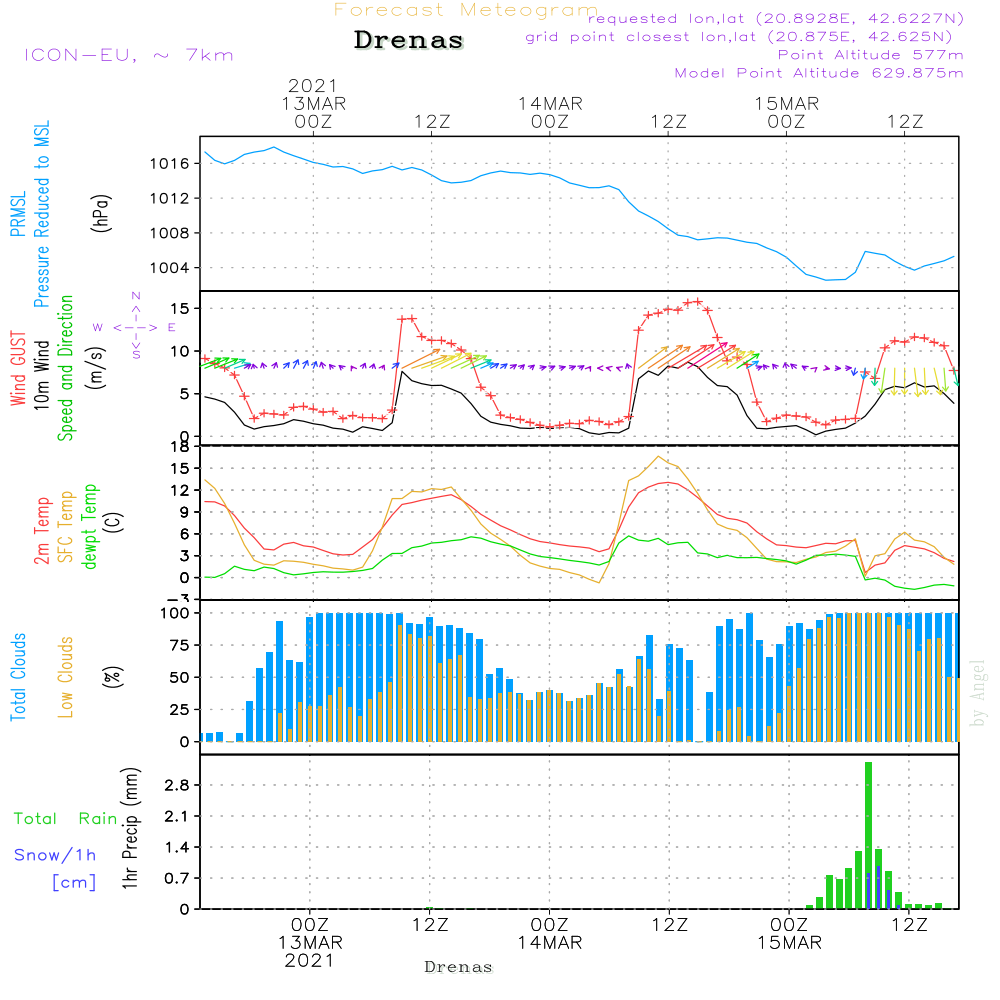Select the 75 value on cloud axis
The height and width of the screenshot is (1000, 1000).
[180, 645]
